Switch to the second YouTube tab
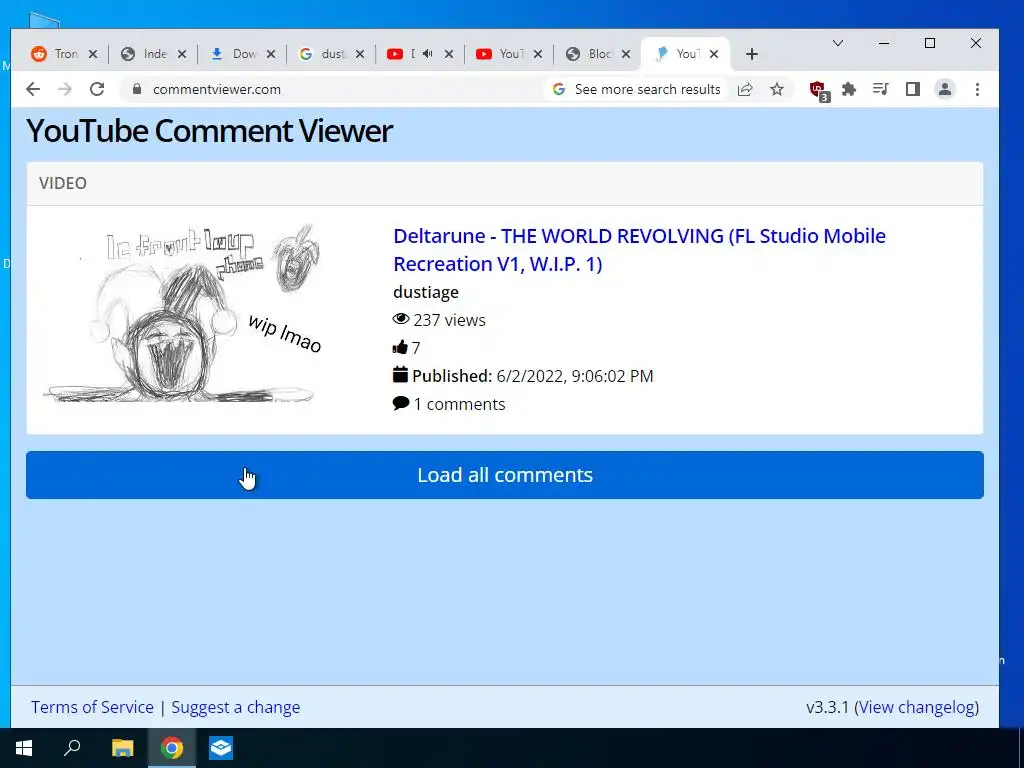1024x768 pixels. 500,54
